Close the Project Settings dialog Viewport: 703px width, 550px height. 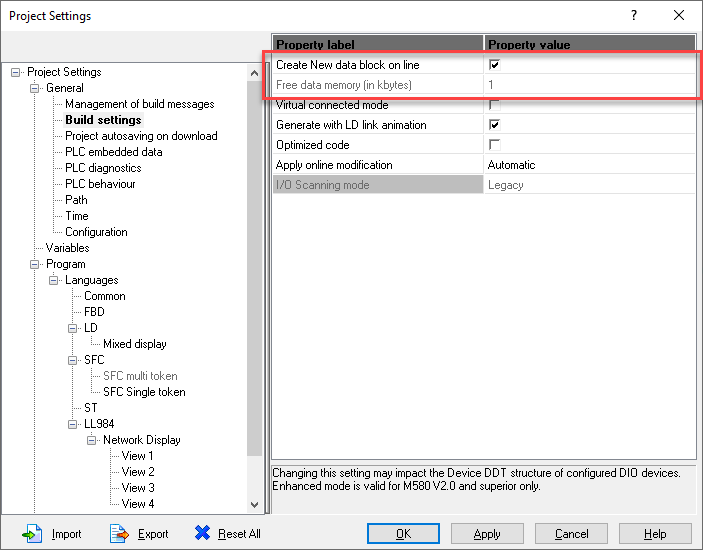(x=679, y=15)
